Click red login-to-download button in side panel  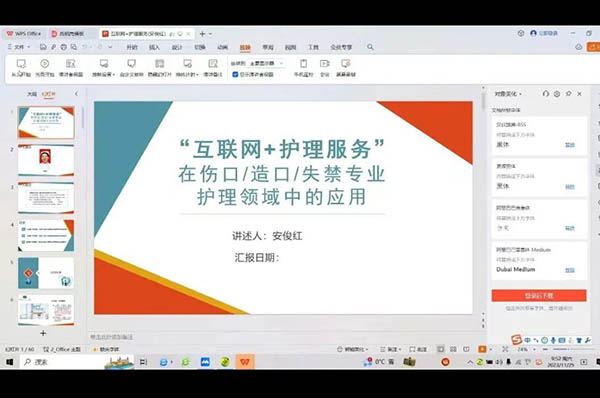point(539,295)
